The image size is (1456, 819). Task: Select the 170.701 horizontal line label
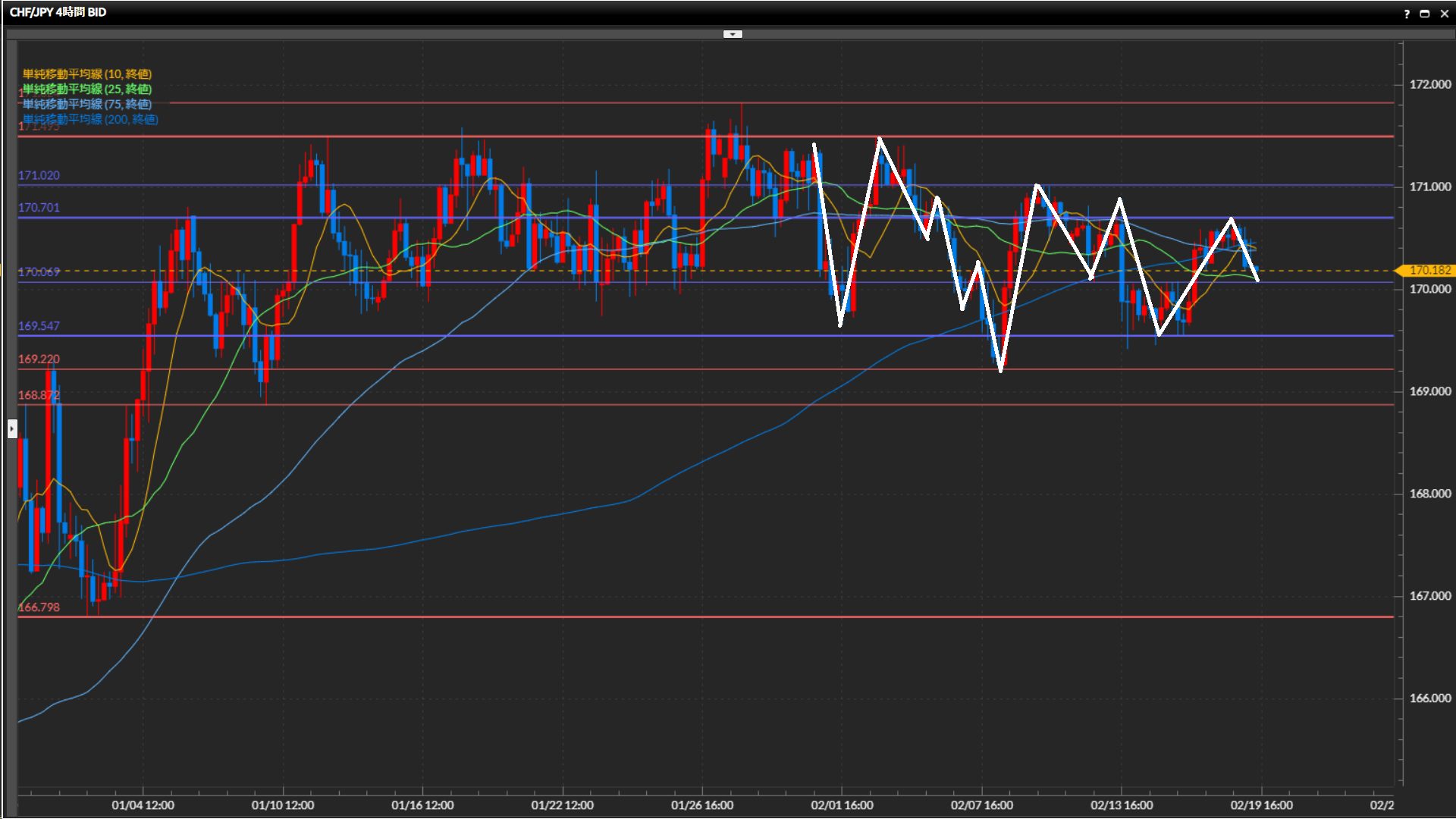[x=39, y=207]
